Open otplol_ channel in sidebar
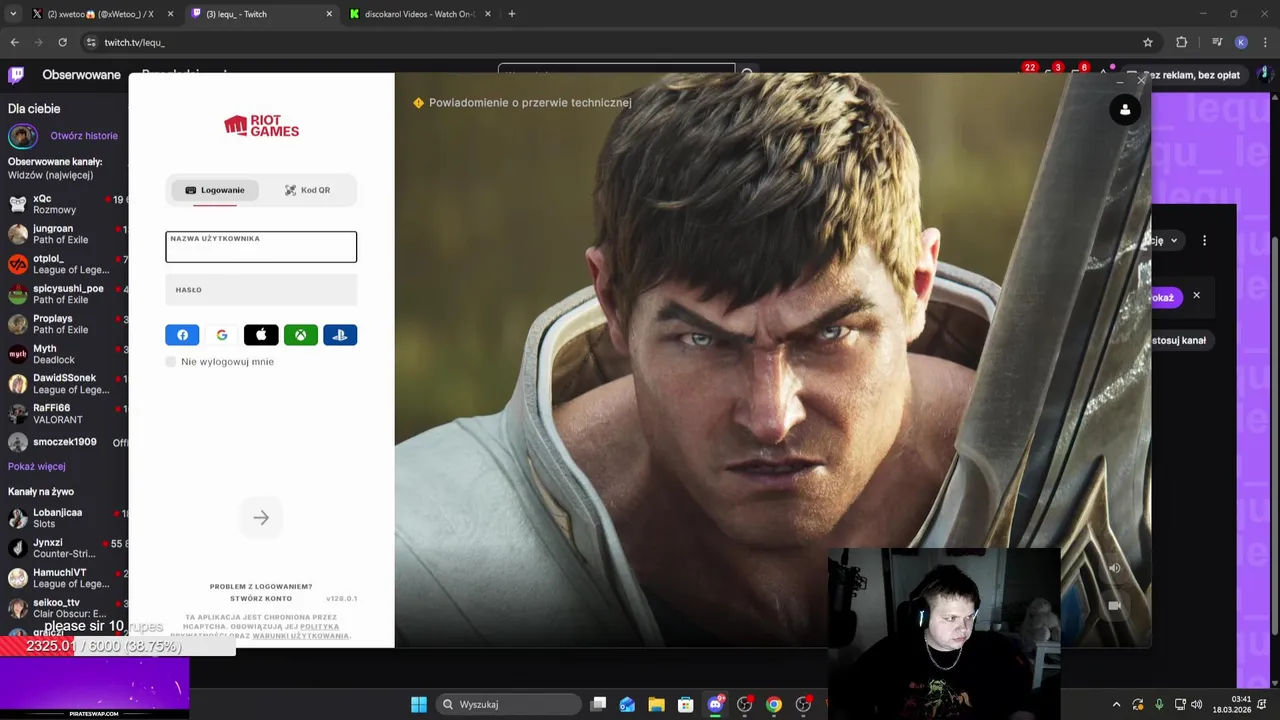1280x720 pixels. (65, 264)
